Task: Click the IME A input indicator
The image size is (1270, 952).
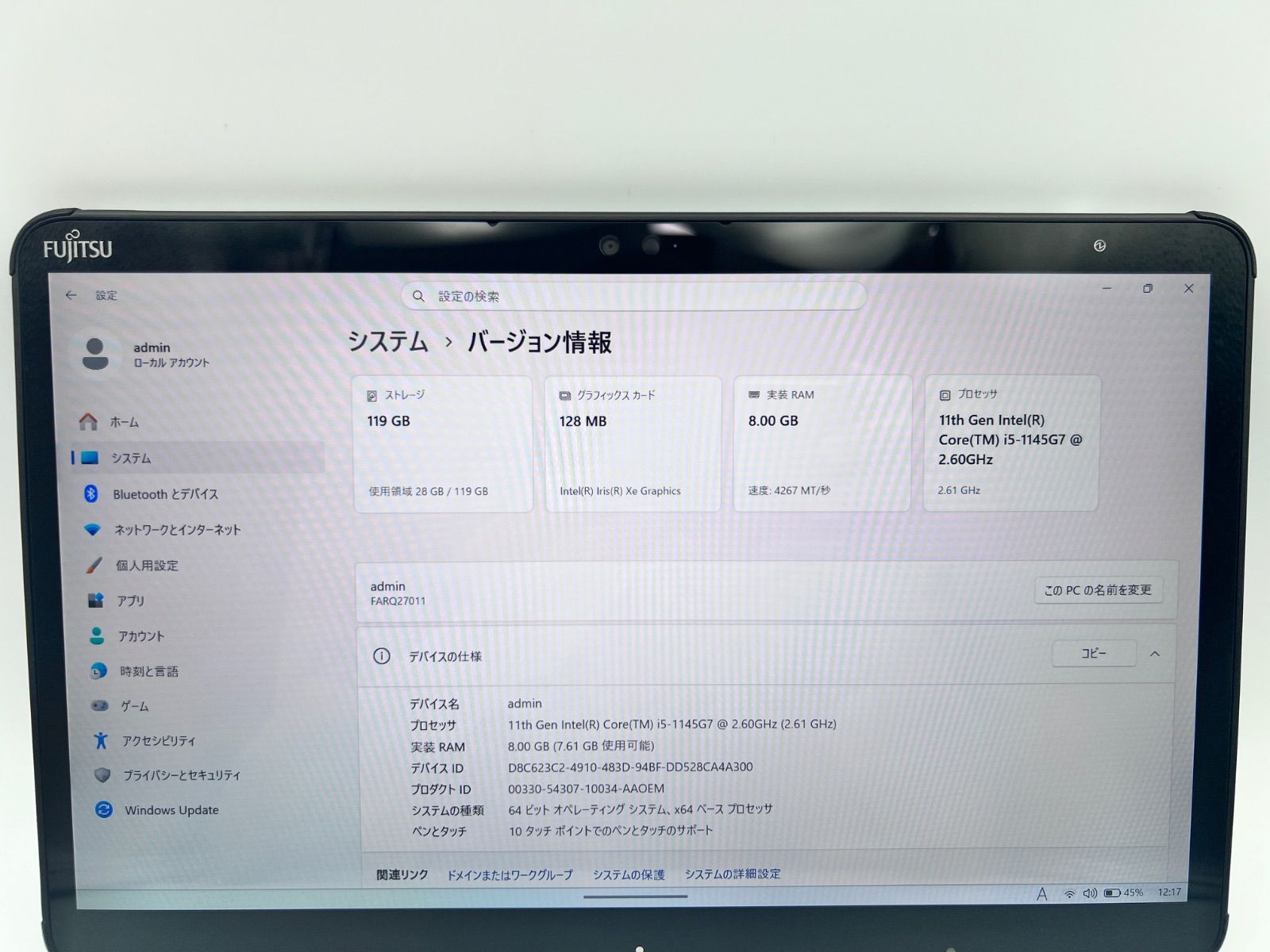Action: tap(1041, 894)
